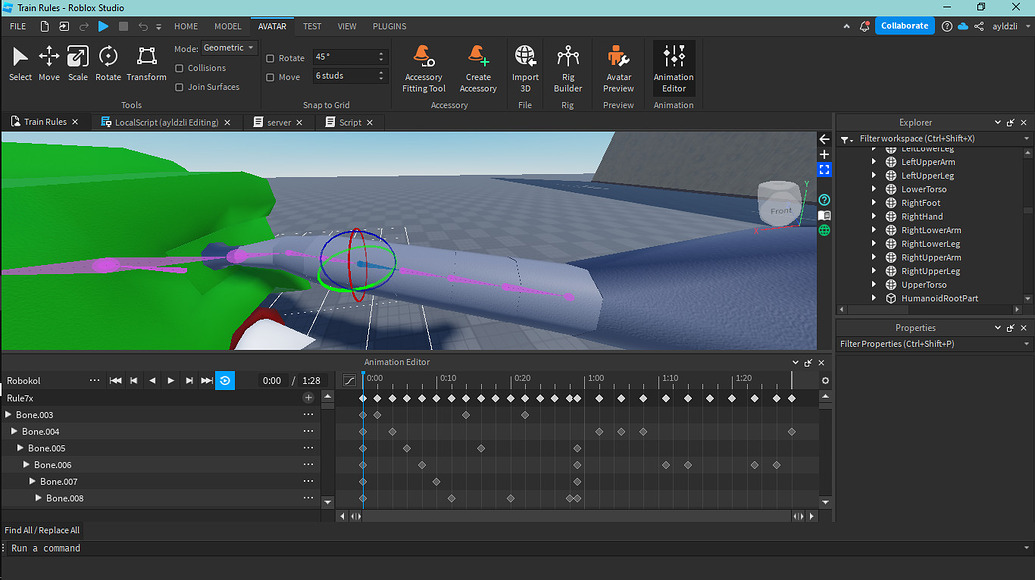Open notifications bell icon
1035x580 pixels.
864,26
